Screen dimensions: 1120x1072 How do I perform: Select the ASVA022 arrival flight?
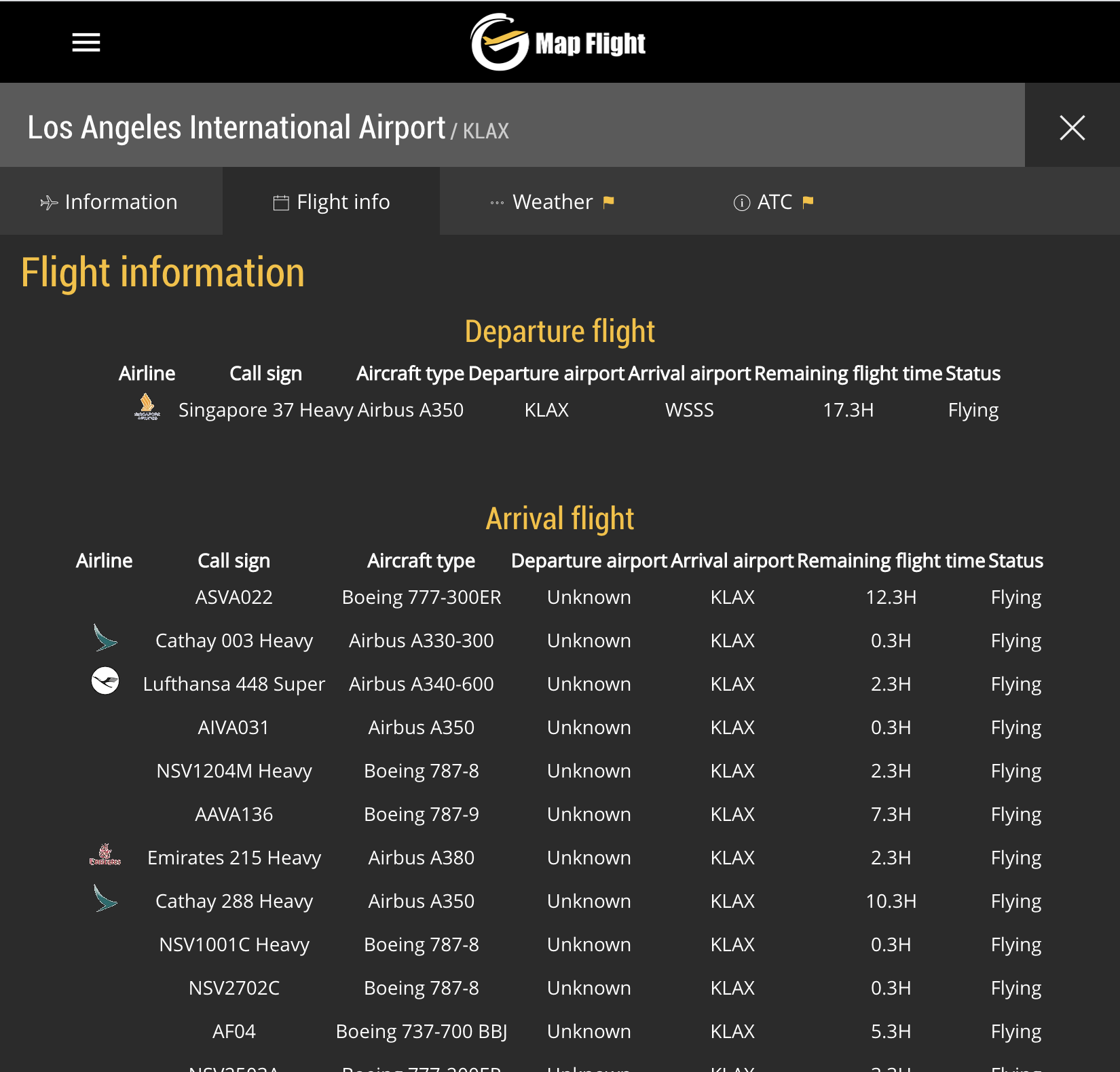234,597
